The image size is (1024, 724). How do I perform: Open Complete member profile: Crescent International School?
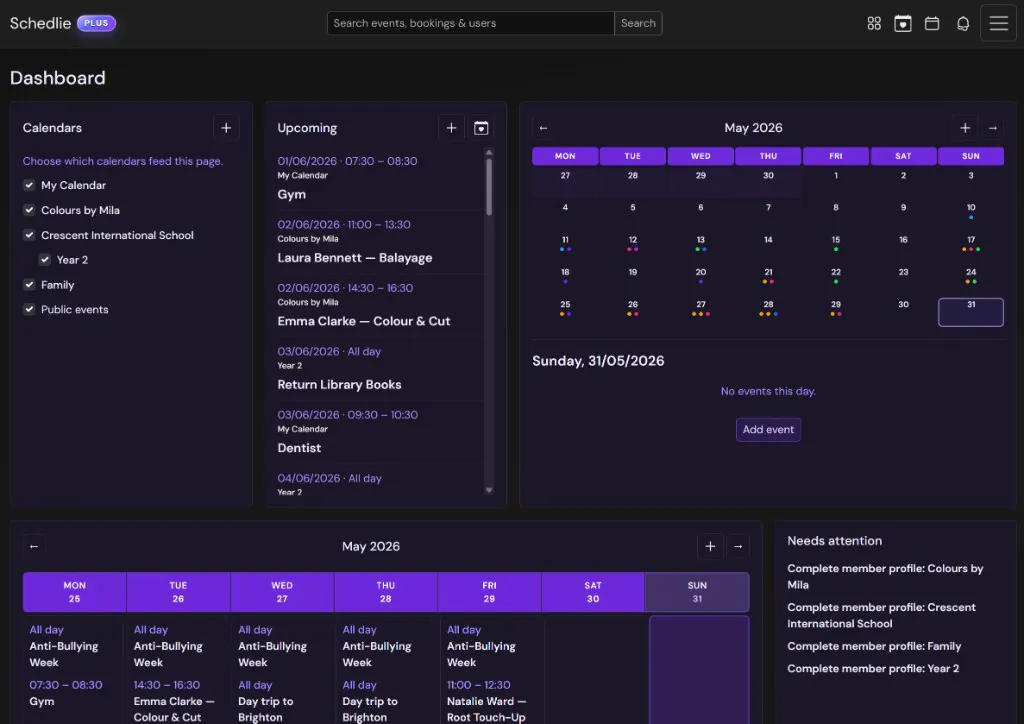pyautogui.click(x=881, y=615)
